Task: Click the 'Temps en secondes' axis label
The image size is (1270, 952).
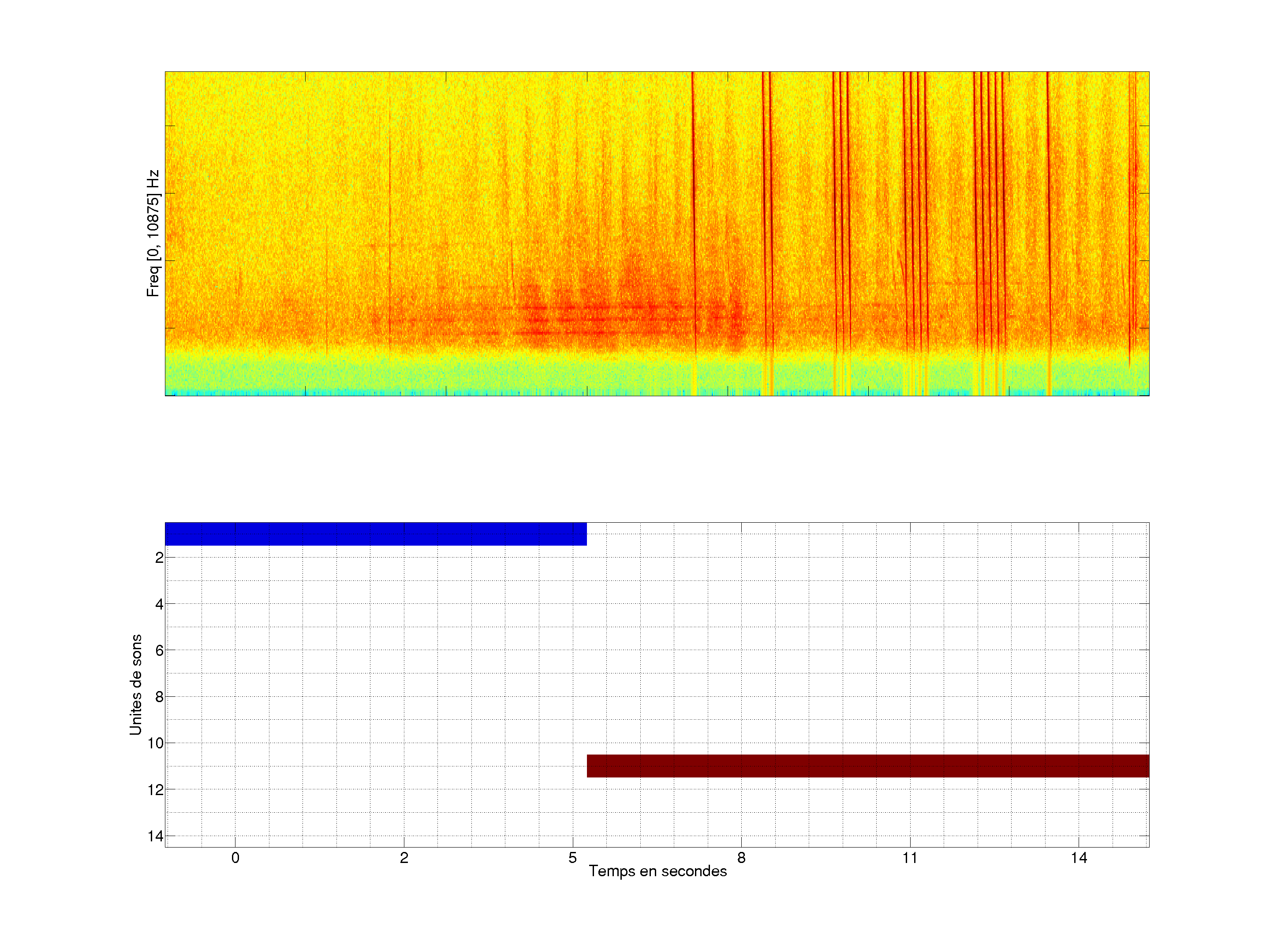Action: (x=657, y=871)
